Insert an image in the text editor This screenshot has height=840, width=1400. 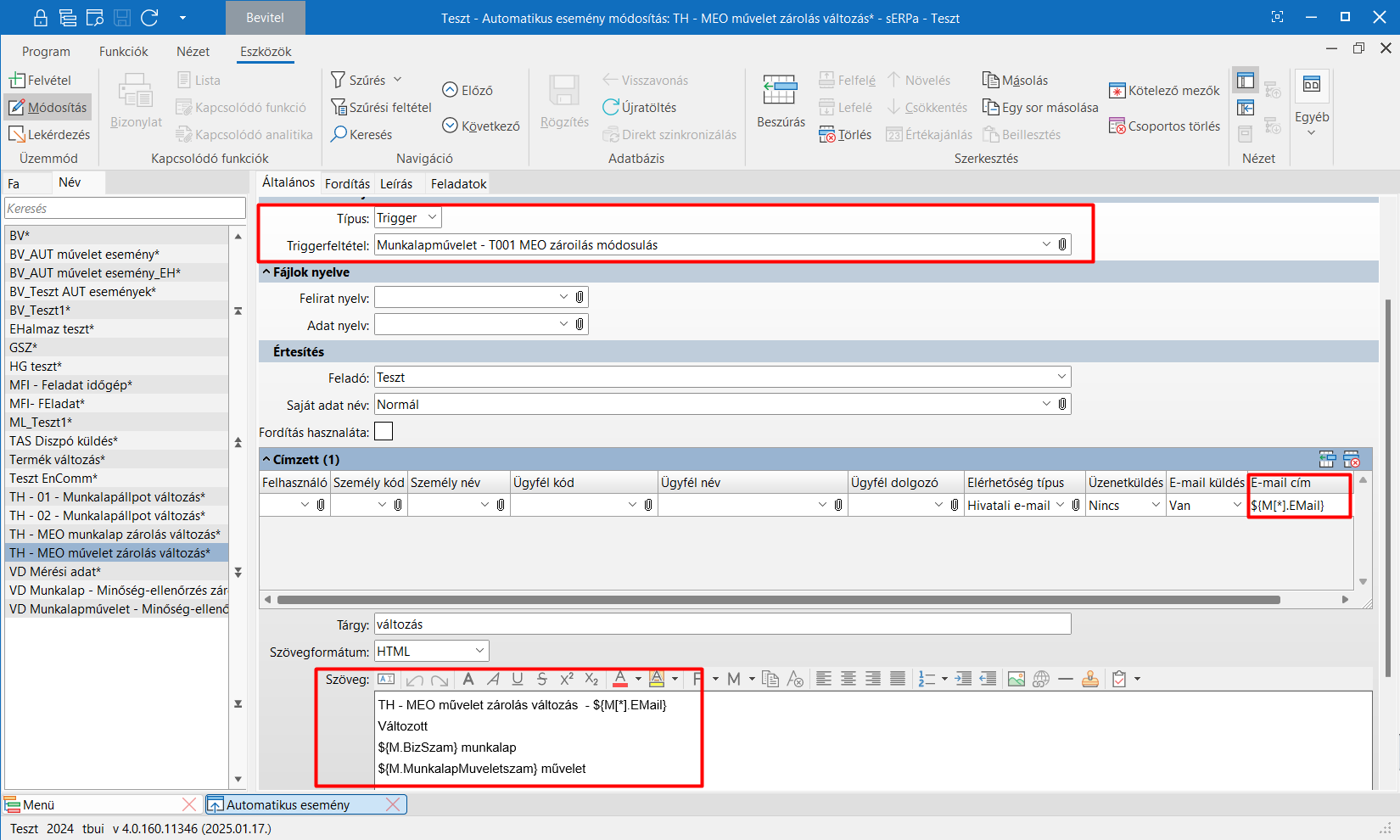pos(1016,679)
